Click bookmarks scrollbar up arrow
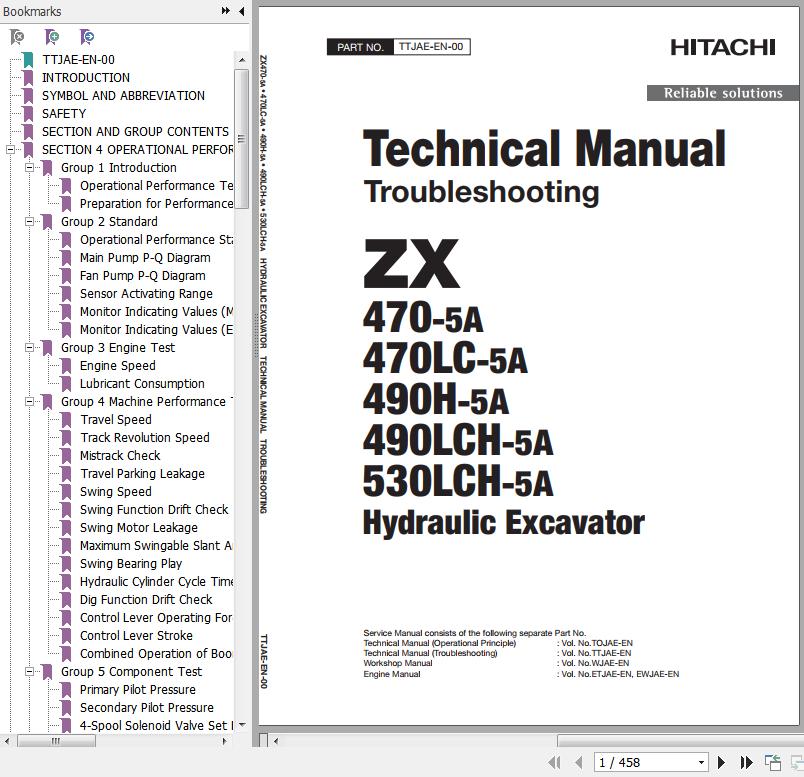This screenshot has height=777, width=804. coord(242,60)
